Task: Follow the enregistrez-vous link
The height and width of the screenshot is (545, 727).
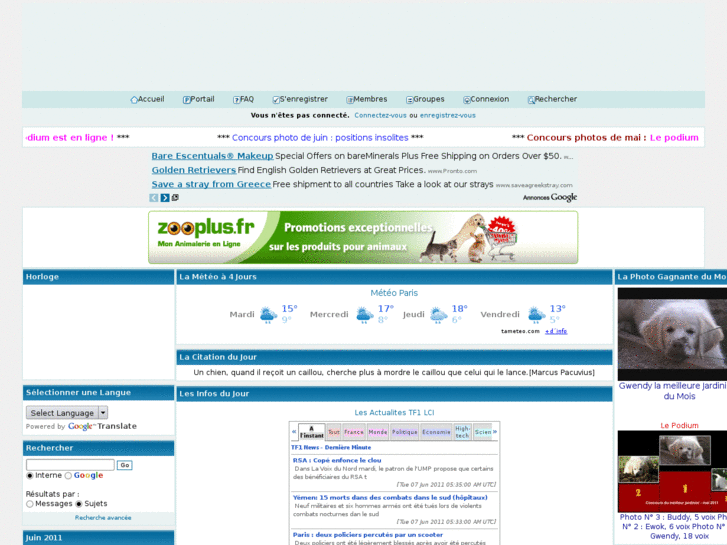Action: tap(448, 115)
